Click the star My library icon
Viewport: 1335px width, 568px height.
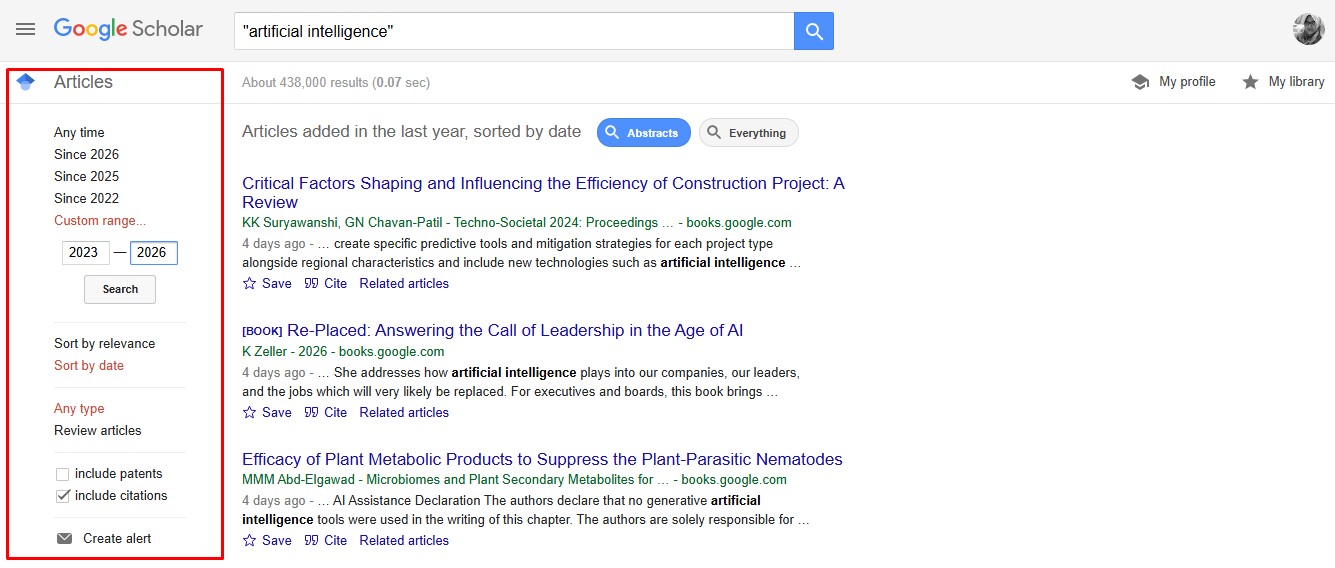click(1250, 82)
